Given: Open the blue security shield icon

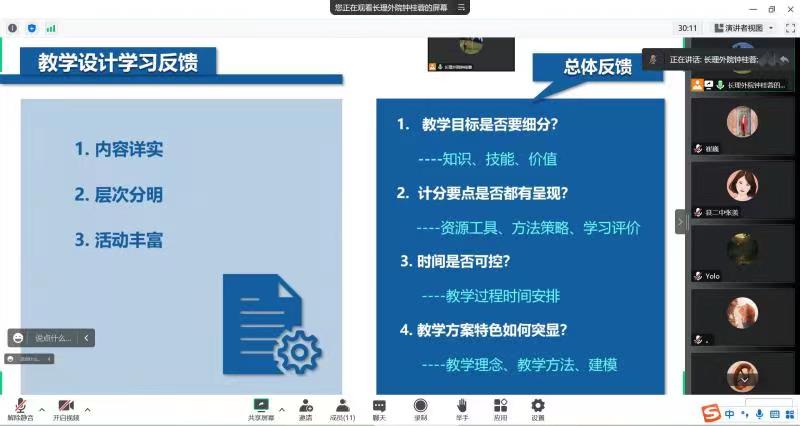Looking at the screenshot, I should point(32,28).
